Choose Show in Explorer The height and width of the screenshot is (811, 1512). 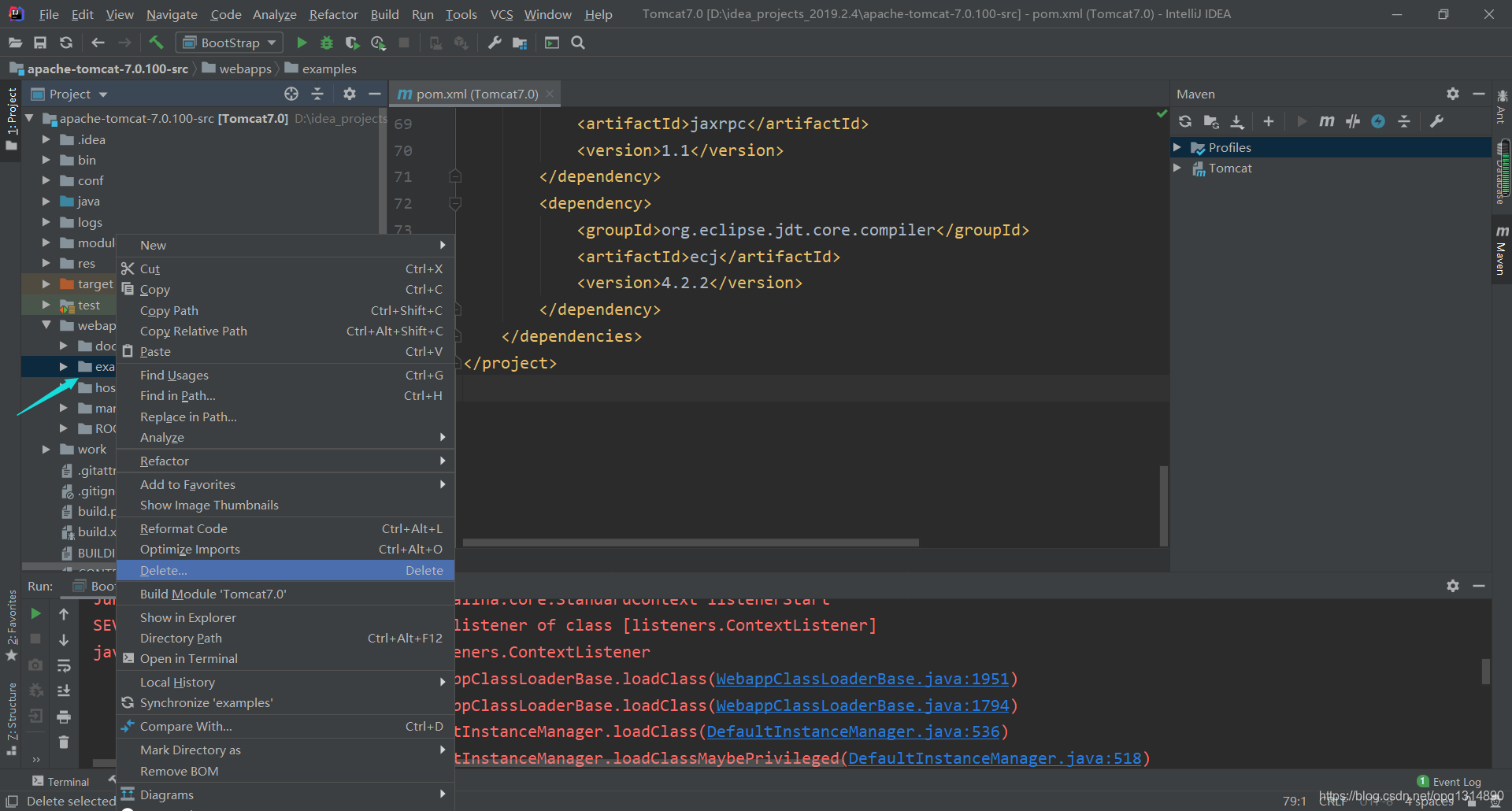coord(285,617)
